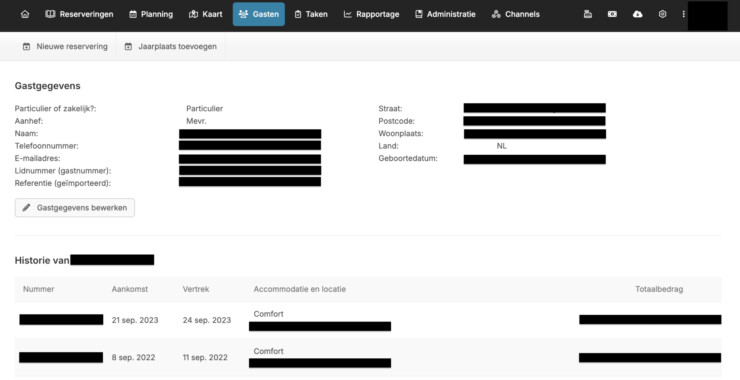This screenshot has width=740, height=380.
Task: Click the cash register icon
Action: pyautogui.click(x=588, y=14)
